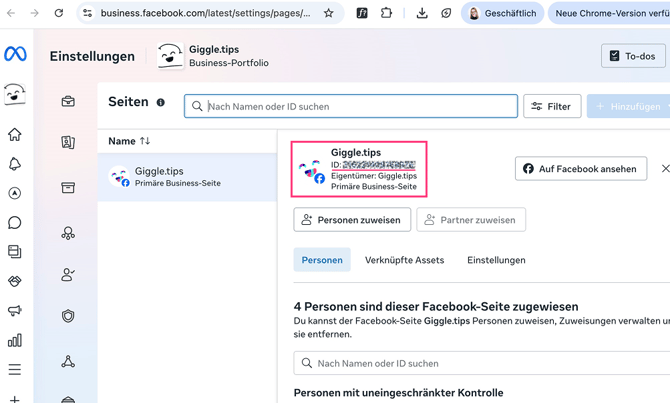This screenshot has width=670, height=403.
Task: Open the shield security icon in settings sidebar
Action: coord(68,316)
